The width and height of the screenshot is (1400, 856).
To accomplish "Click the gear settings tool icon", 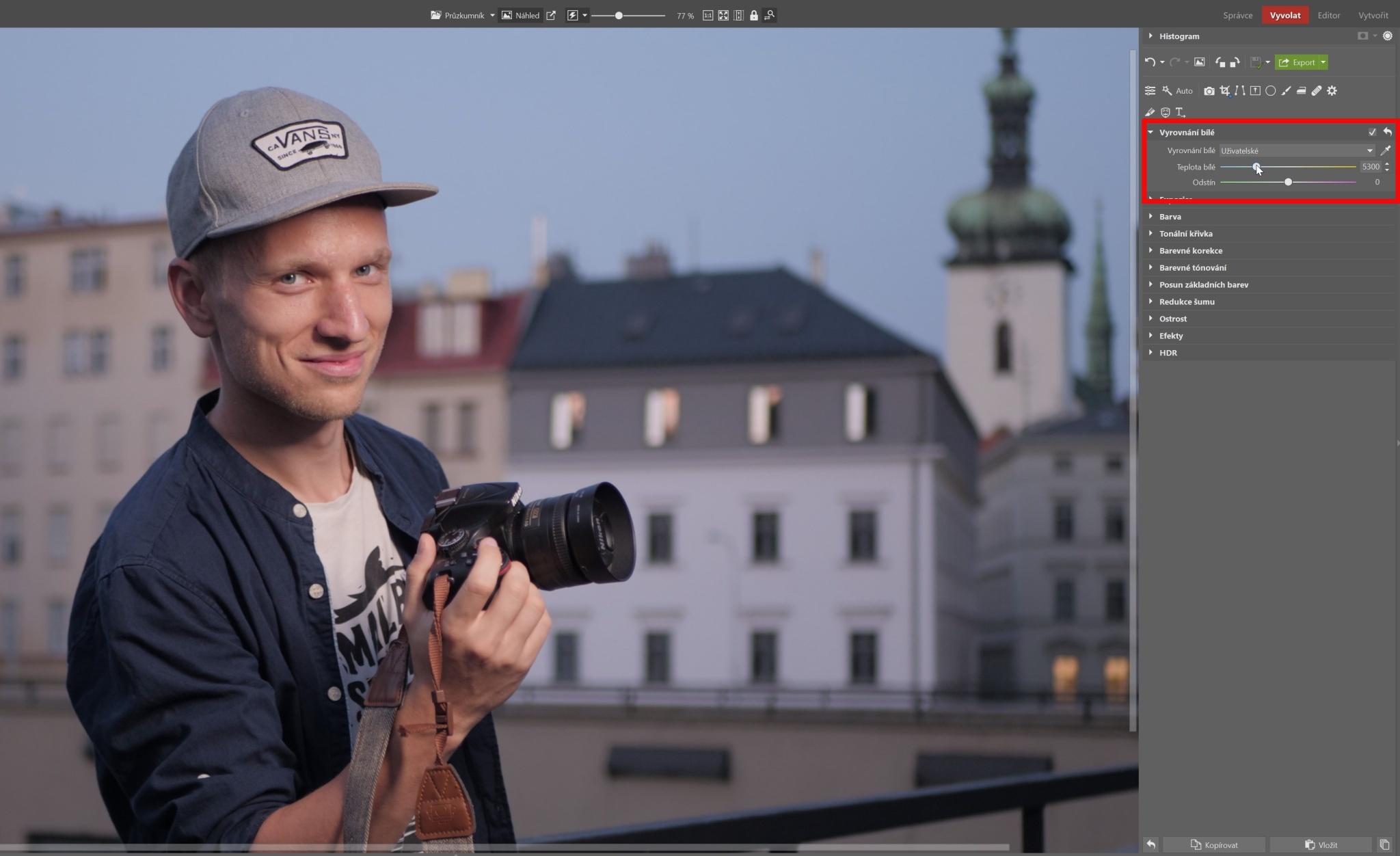I will 1332,91.
